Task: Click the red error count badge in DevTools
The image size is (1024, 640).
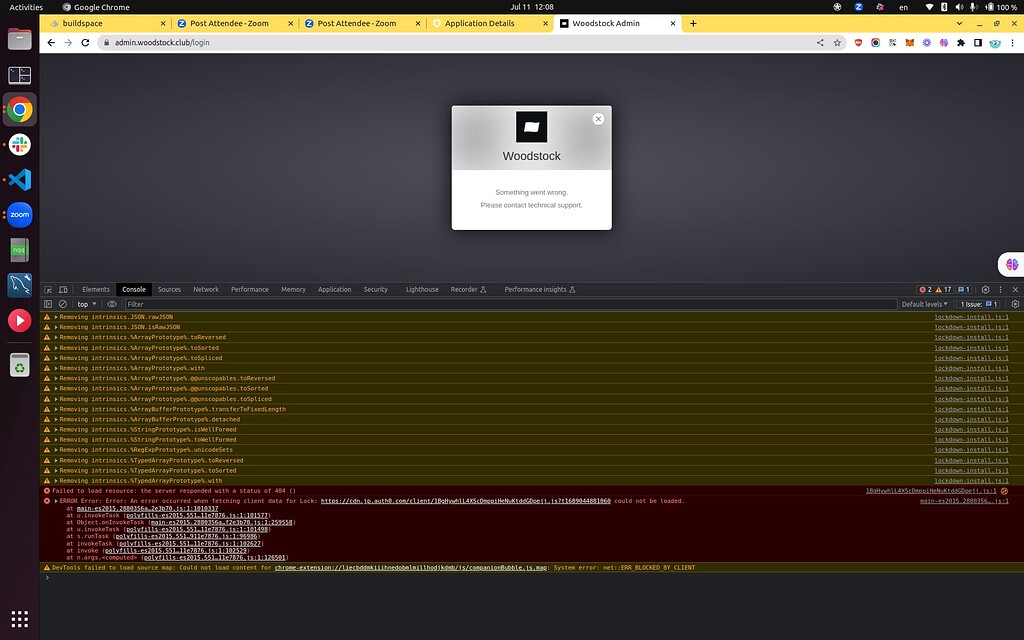Action: 925,289
